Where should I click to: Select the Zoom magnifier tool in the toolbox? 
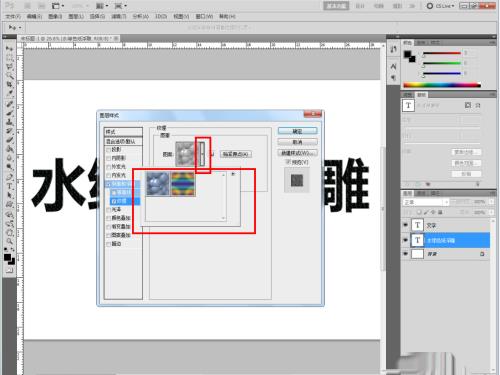click(9, 241)
